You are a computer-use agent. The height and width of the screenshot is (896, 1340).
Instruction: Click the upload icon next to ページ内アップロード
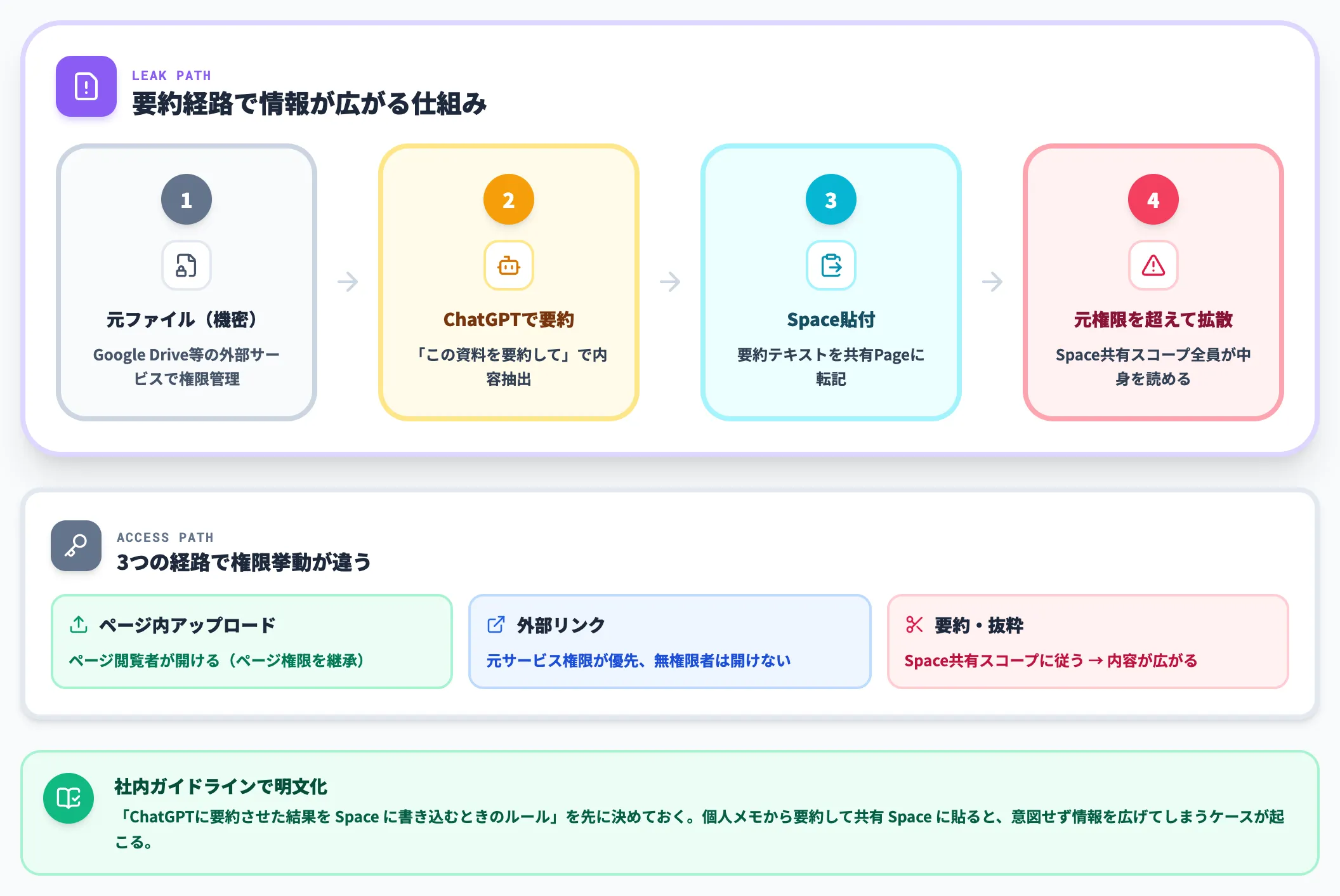pos(79,624)
